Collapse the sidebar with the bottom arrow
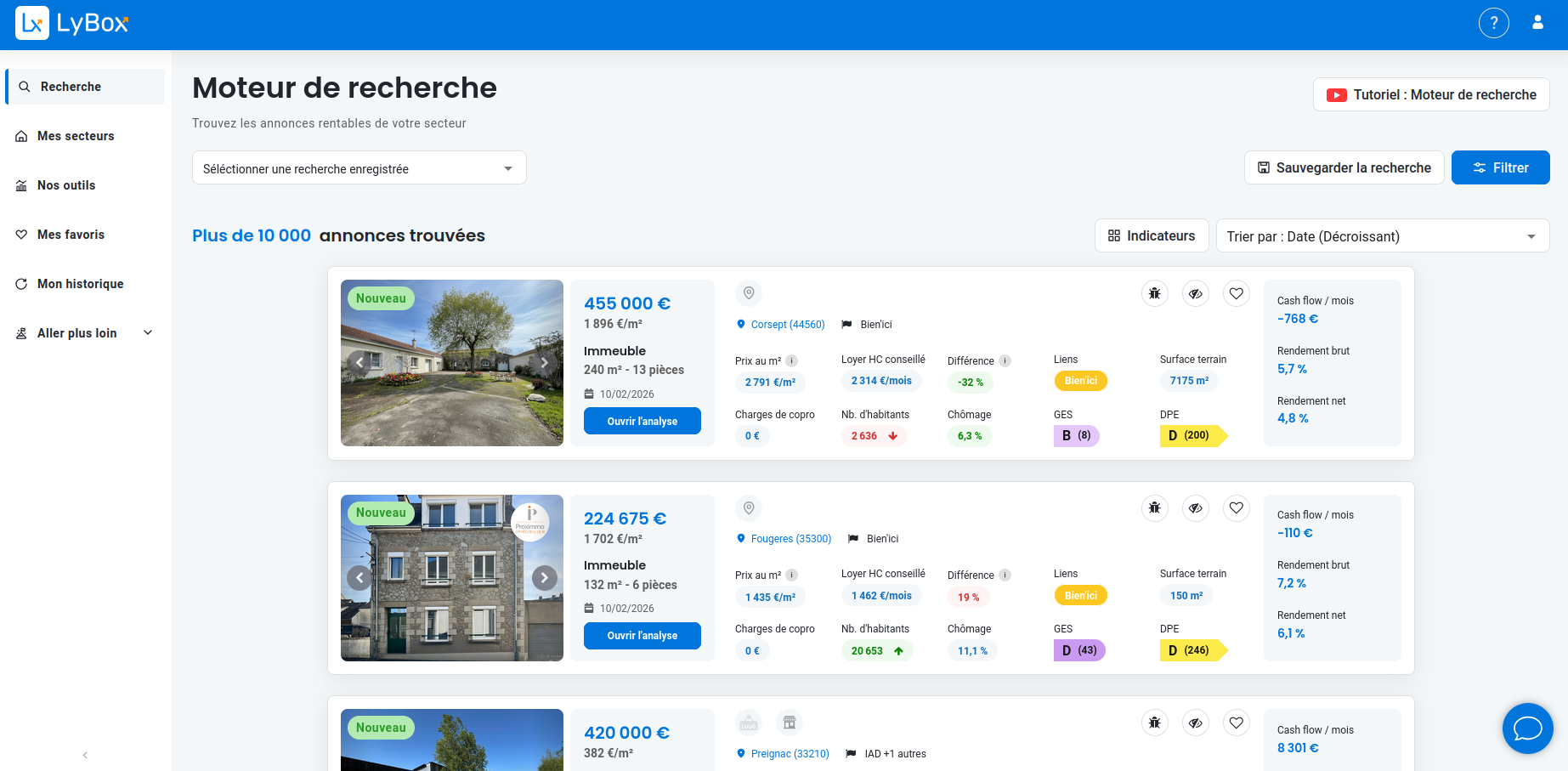 [85, 755]
